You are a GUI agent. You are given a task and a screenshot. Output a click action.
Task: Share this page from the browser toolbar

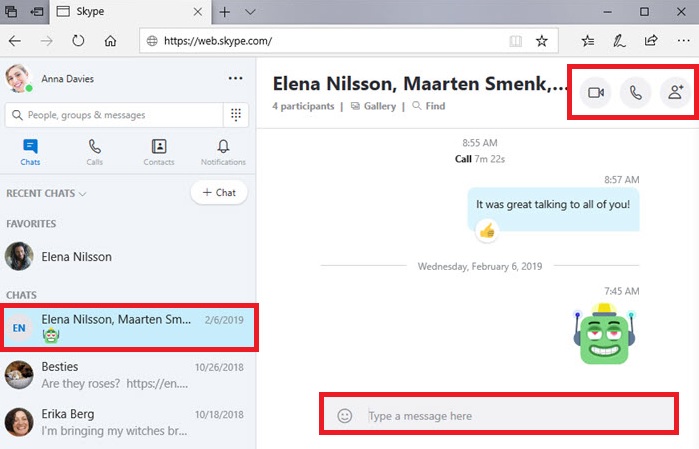pyautogui.click(x=651, y=41)
